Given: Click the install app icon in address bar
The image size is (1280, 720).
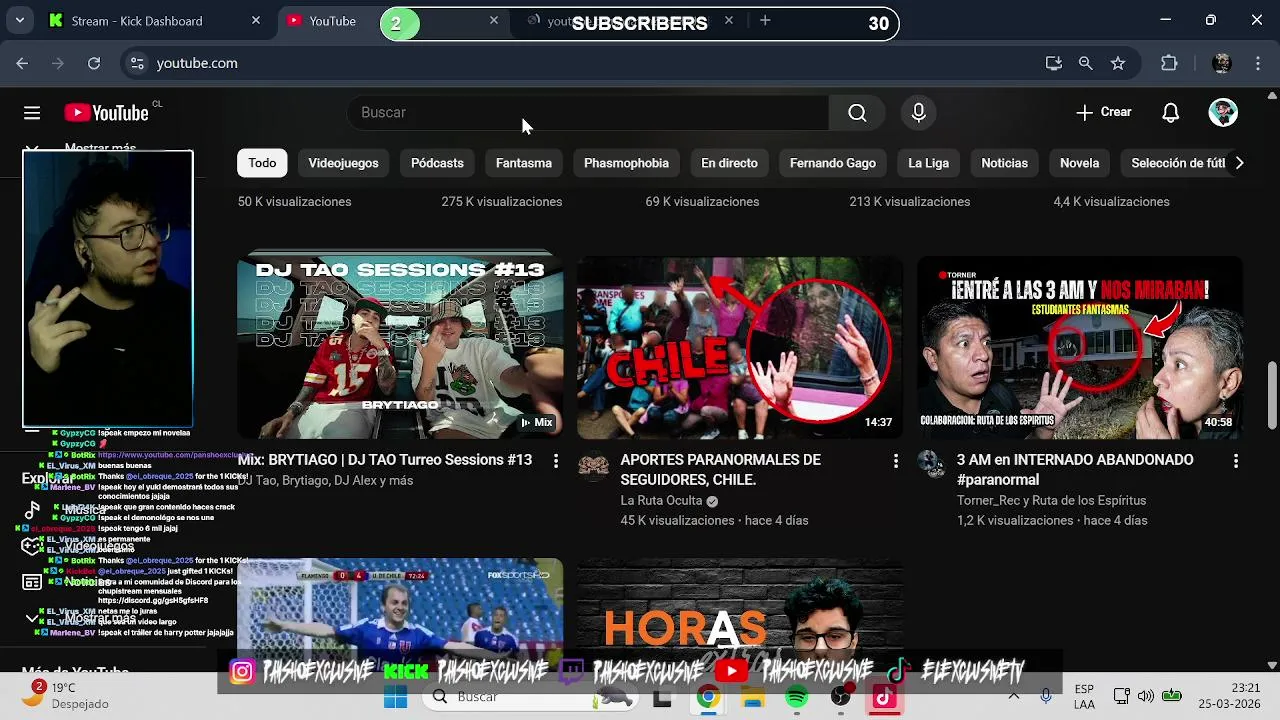Looking at the screenshot, I should click(1053, 63).
